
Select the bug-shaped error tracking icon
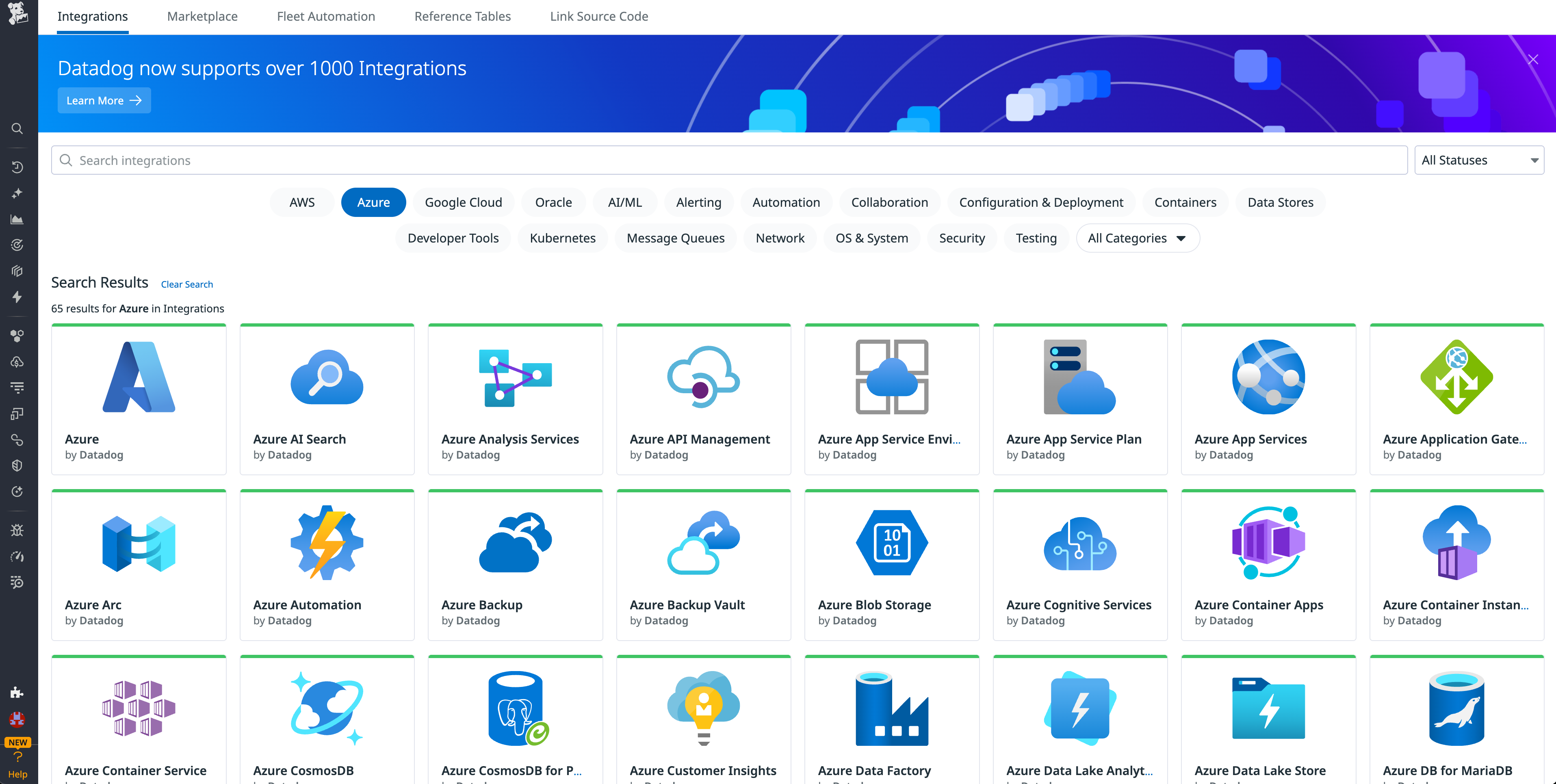point(17,530)
